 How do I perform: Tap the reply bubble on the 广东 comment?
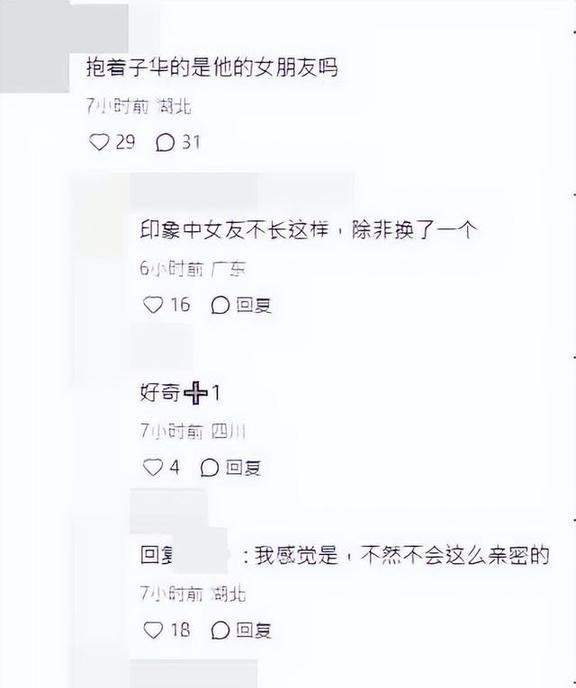(x=220, y=305)
